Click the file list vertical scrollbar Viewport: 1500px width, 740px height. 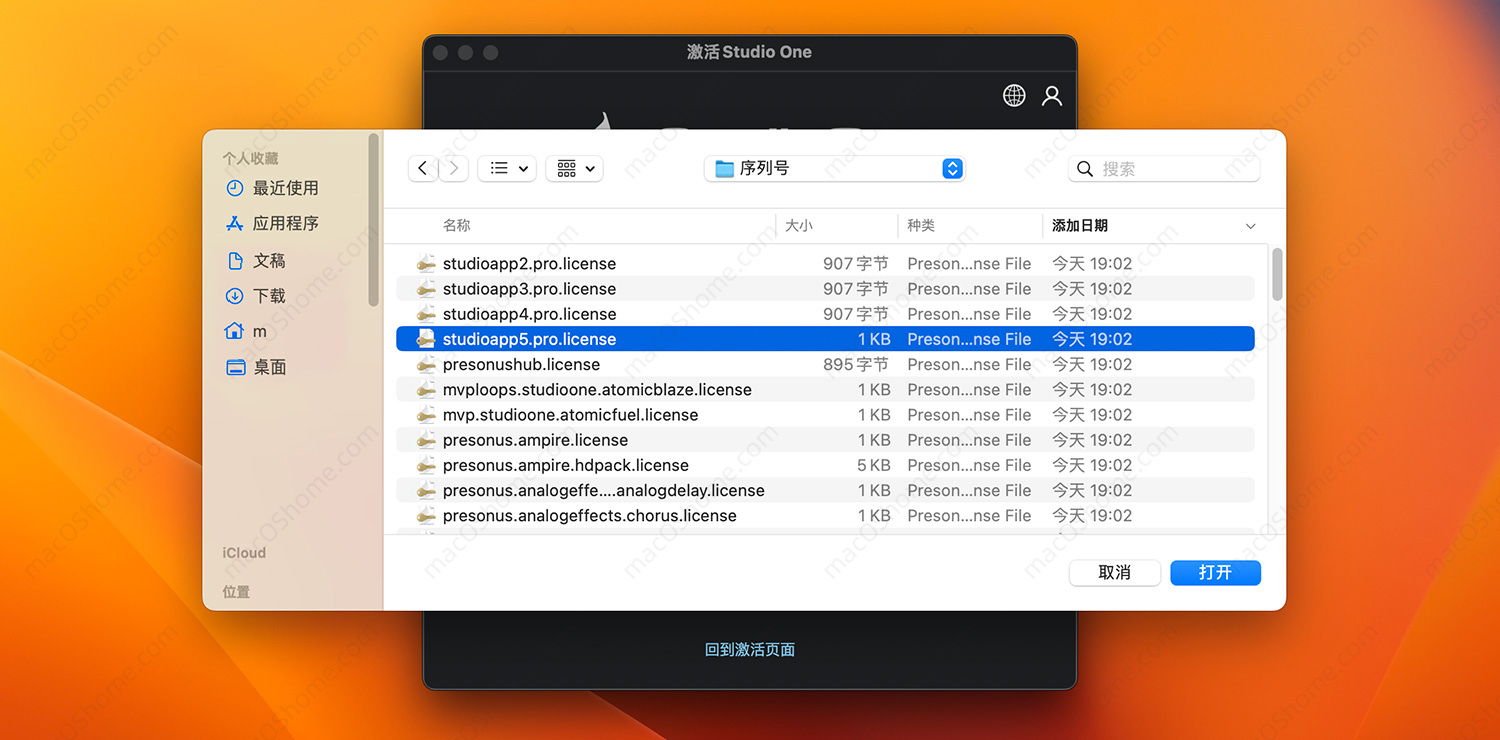[x=1277, y=274]
